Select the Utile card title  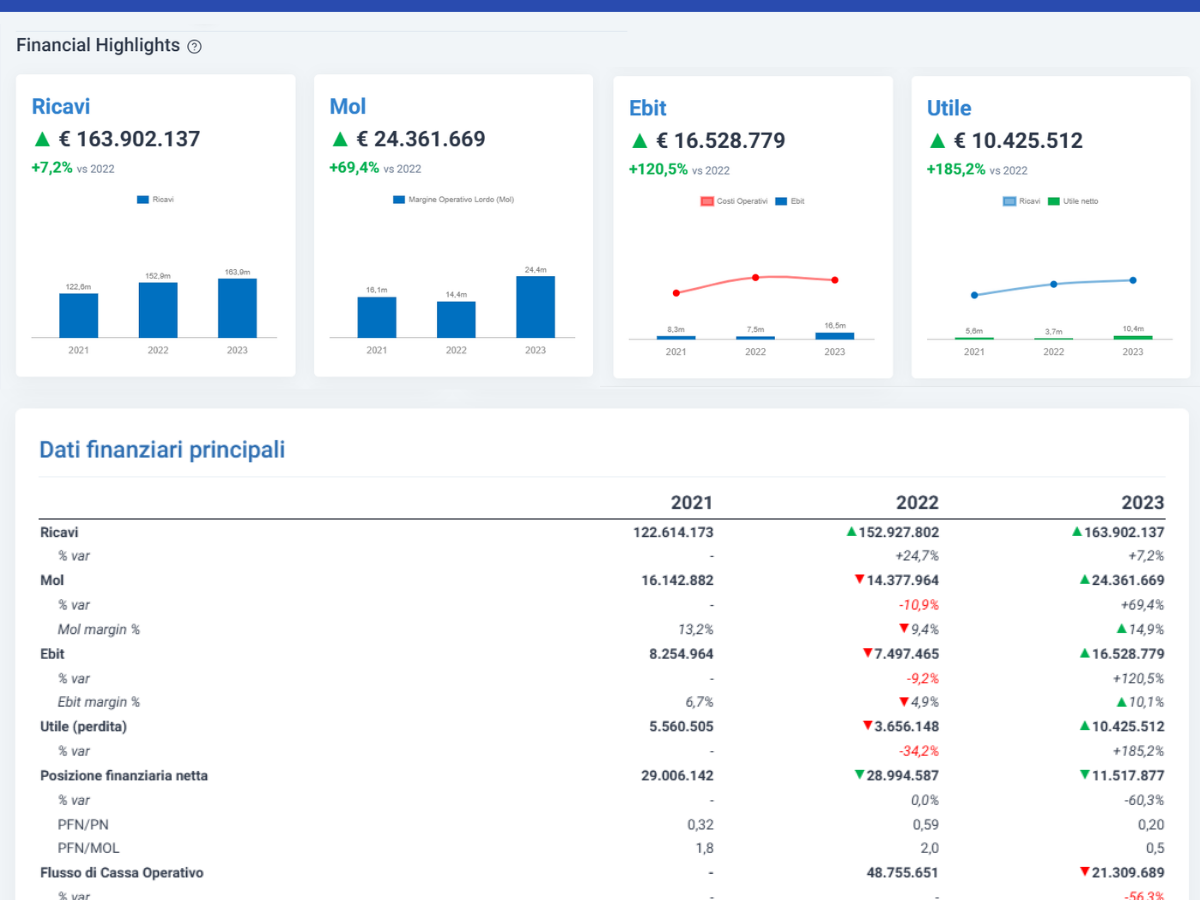click(949, 108)
